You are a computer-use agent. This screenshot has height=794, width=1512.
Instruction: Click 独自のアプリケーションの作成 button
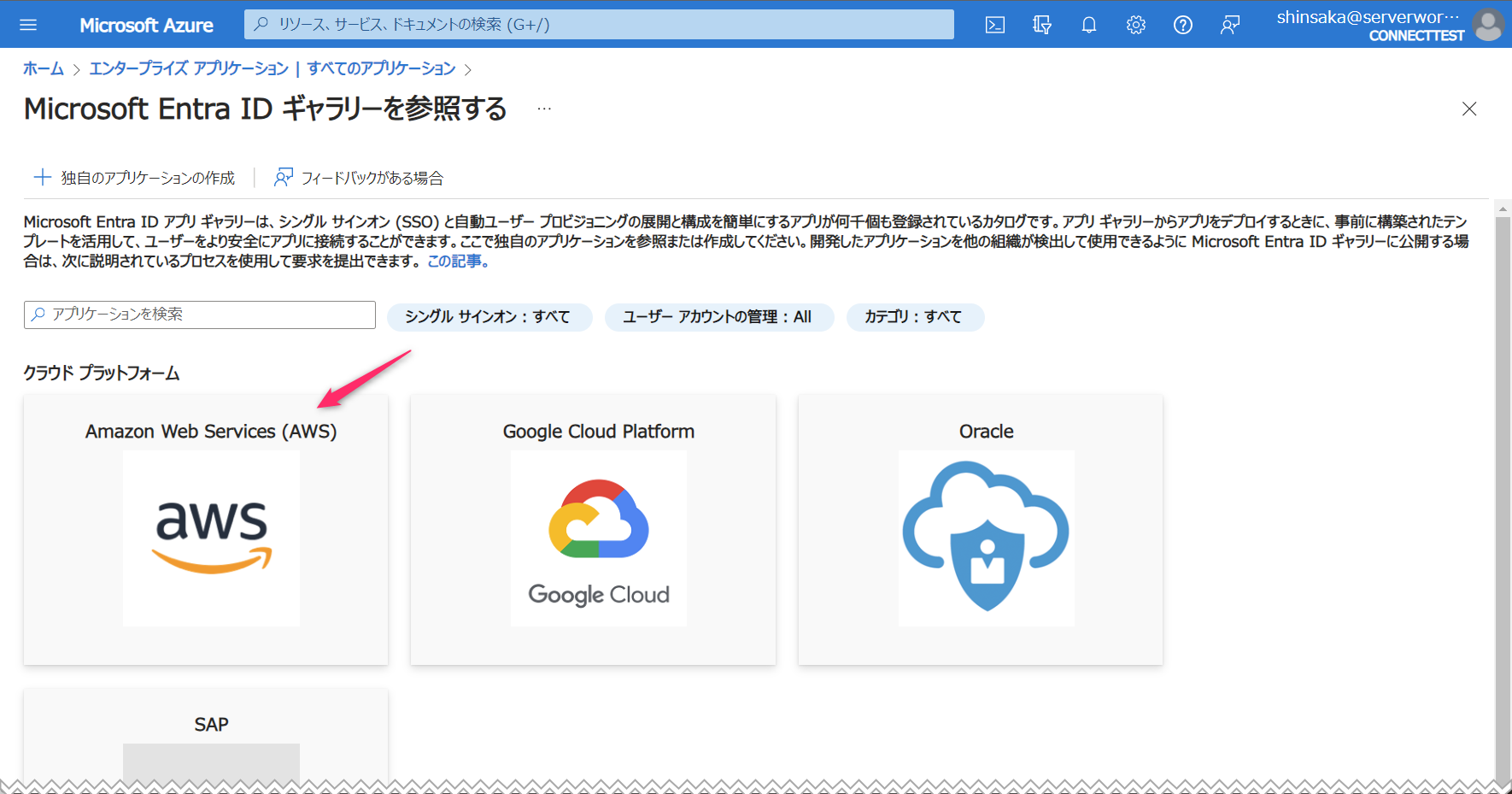pos(134,178)
